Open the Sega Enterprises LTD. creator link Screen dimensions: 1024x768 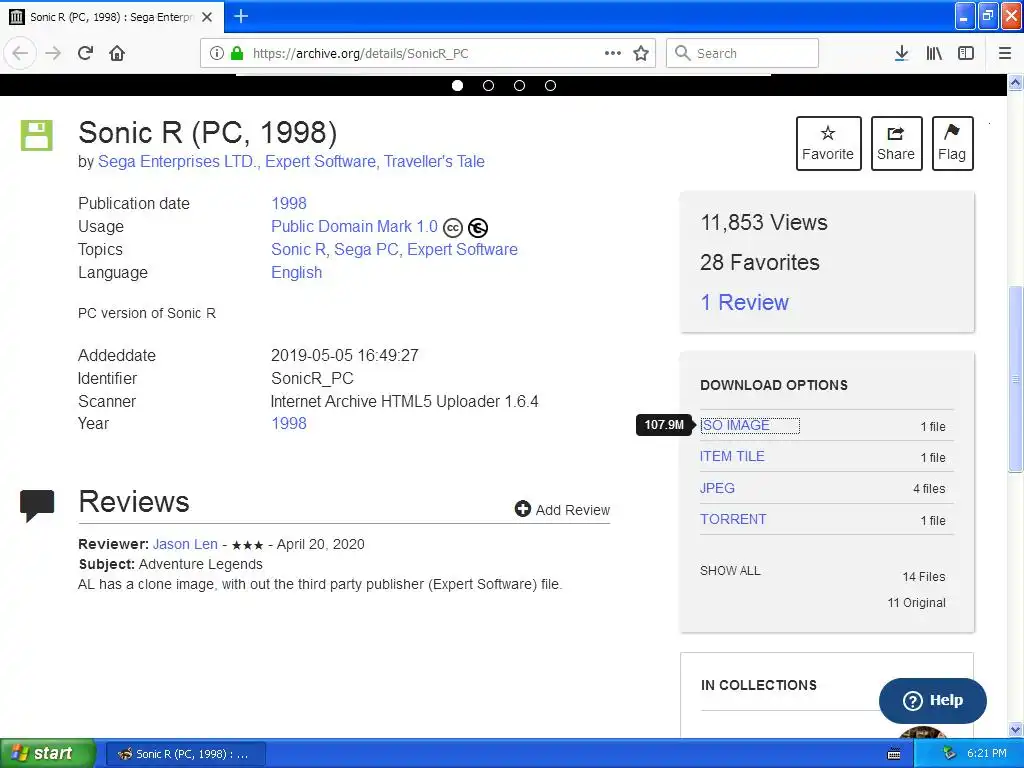178,161
